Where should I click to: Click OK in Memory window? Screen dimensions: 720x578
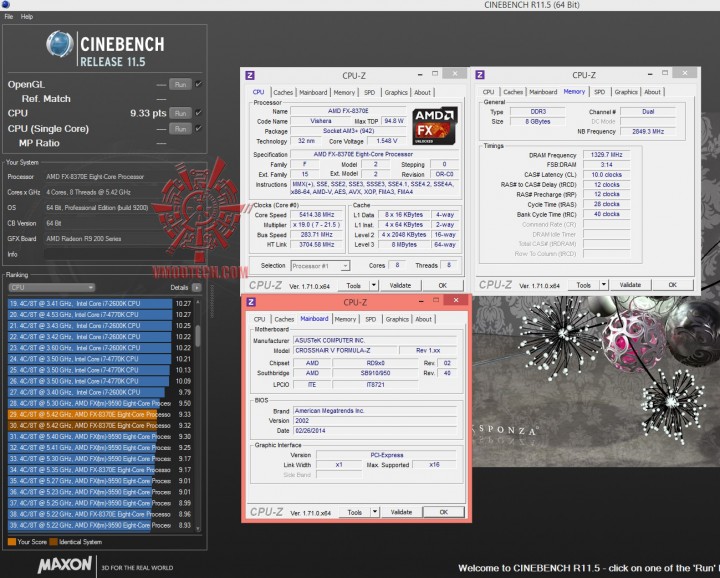(673, 285)
